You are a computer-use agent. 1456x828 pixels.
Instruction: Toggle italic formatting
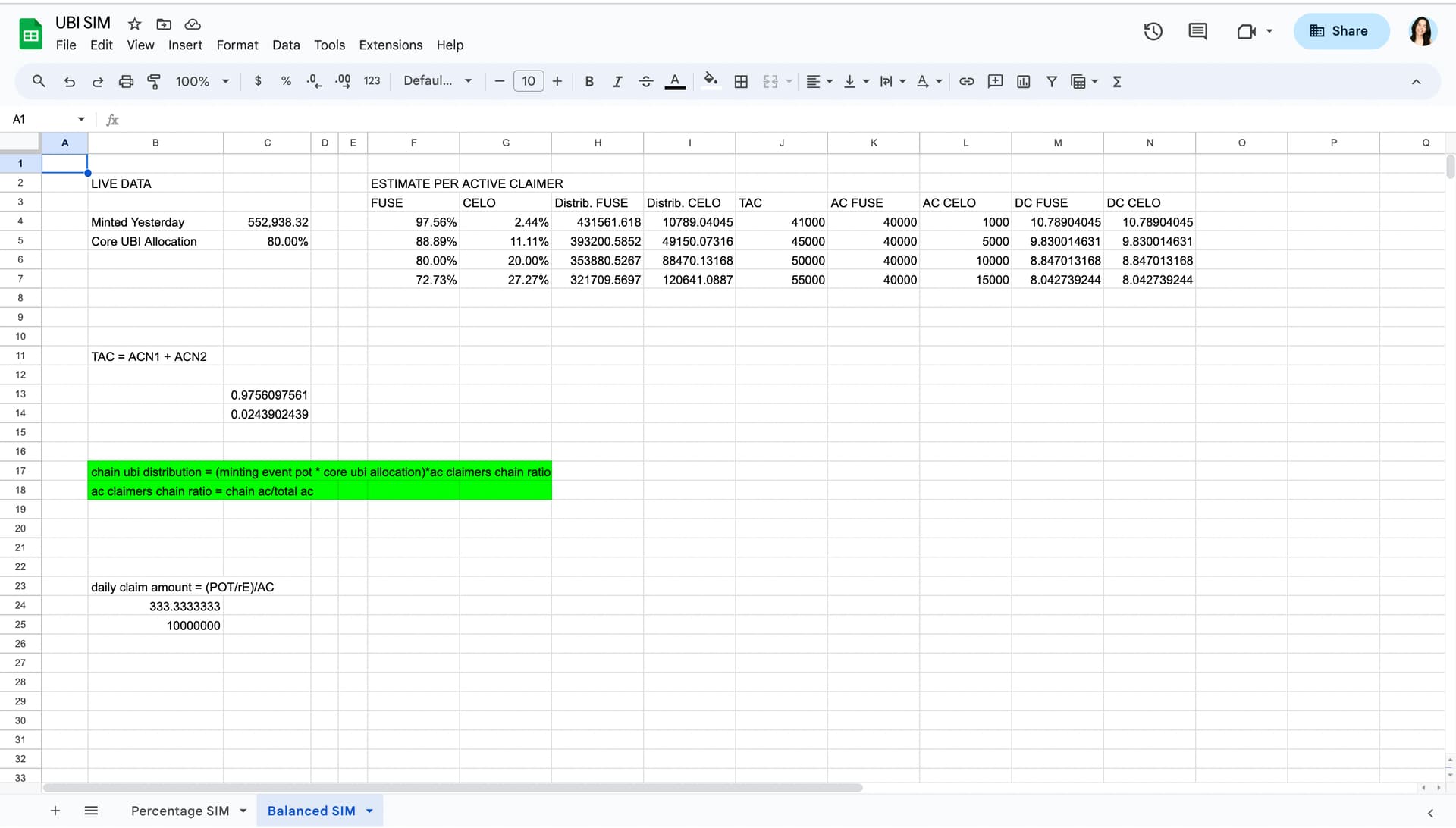pos(617,81)
